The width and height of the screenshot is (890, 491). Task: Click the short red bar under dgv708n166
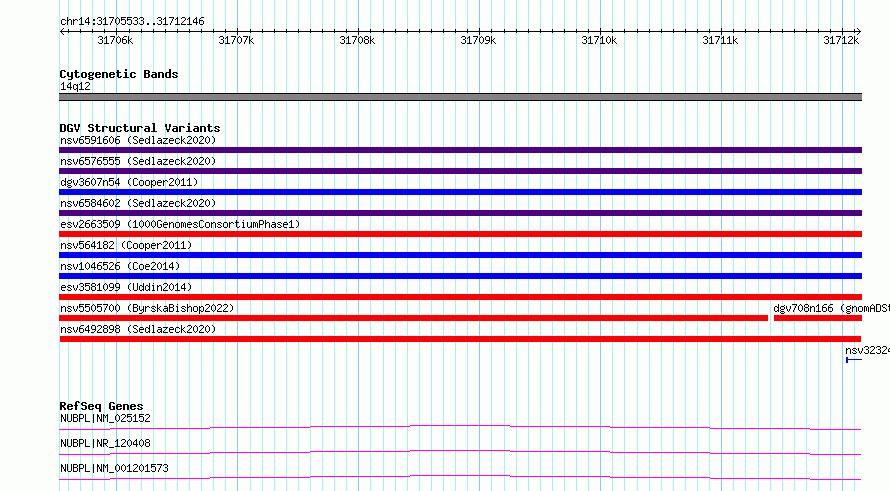[818, 318]
